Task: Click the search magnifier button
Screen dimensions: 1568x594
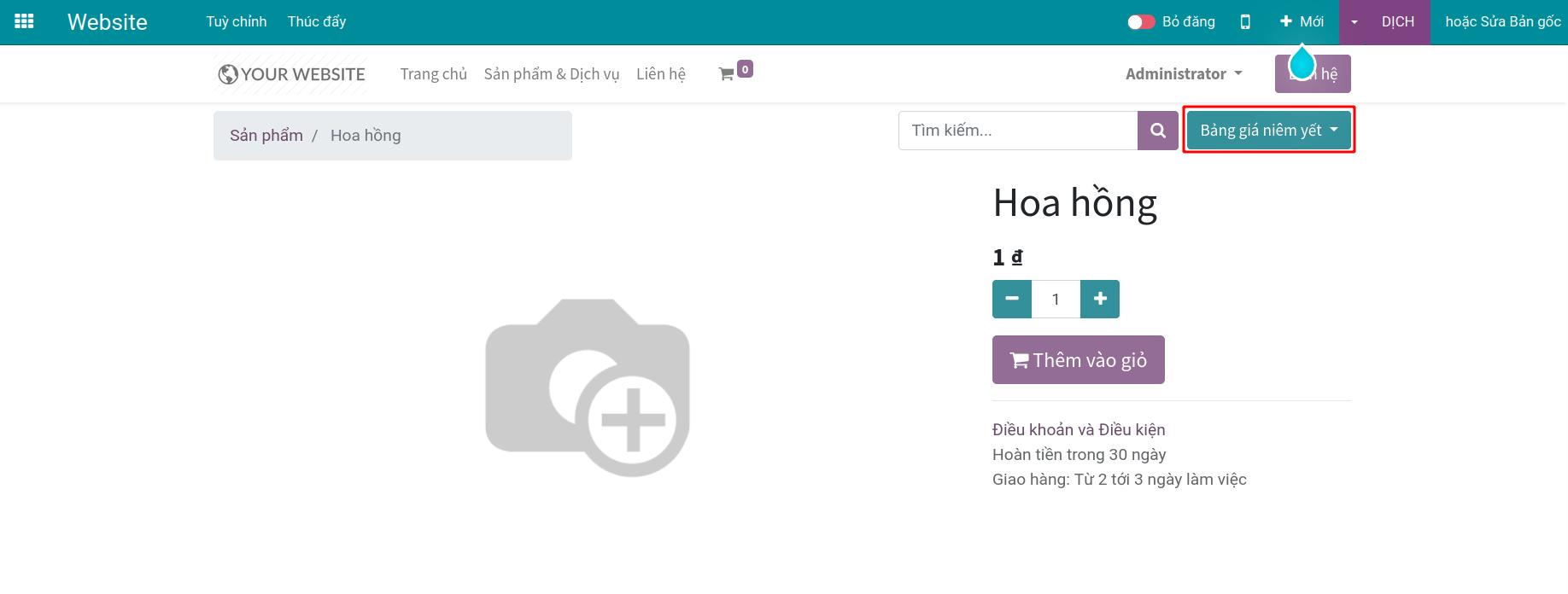Action: tap(1158, 131)
